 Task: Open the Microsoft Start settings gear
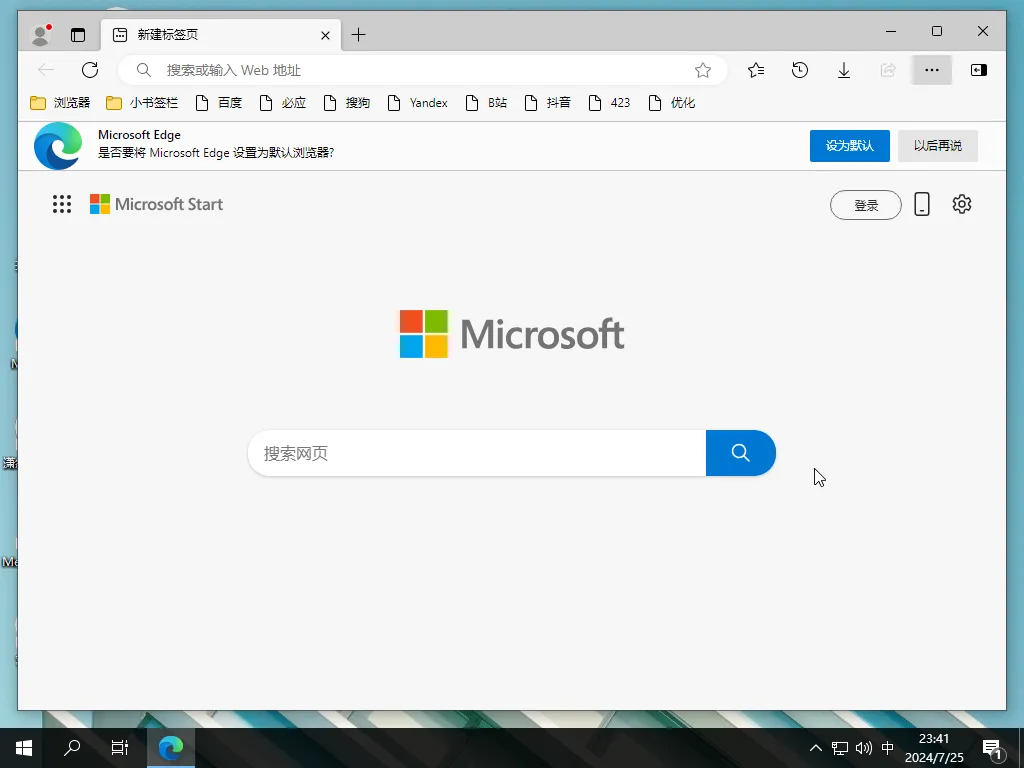[x=961, y=204]
